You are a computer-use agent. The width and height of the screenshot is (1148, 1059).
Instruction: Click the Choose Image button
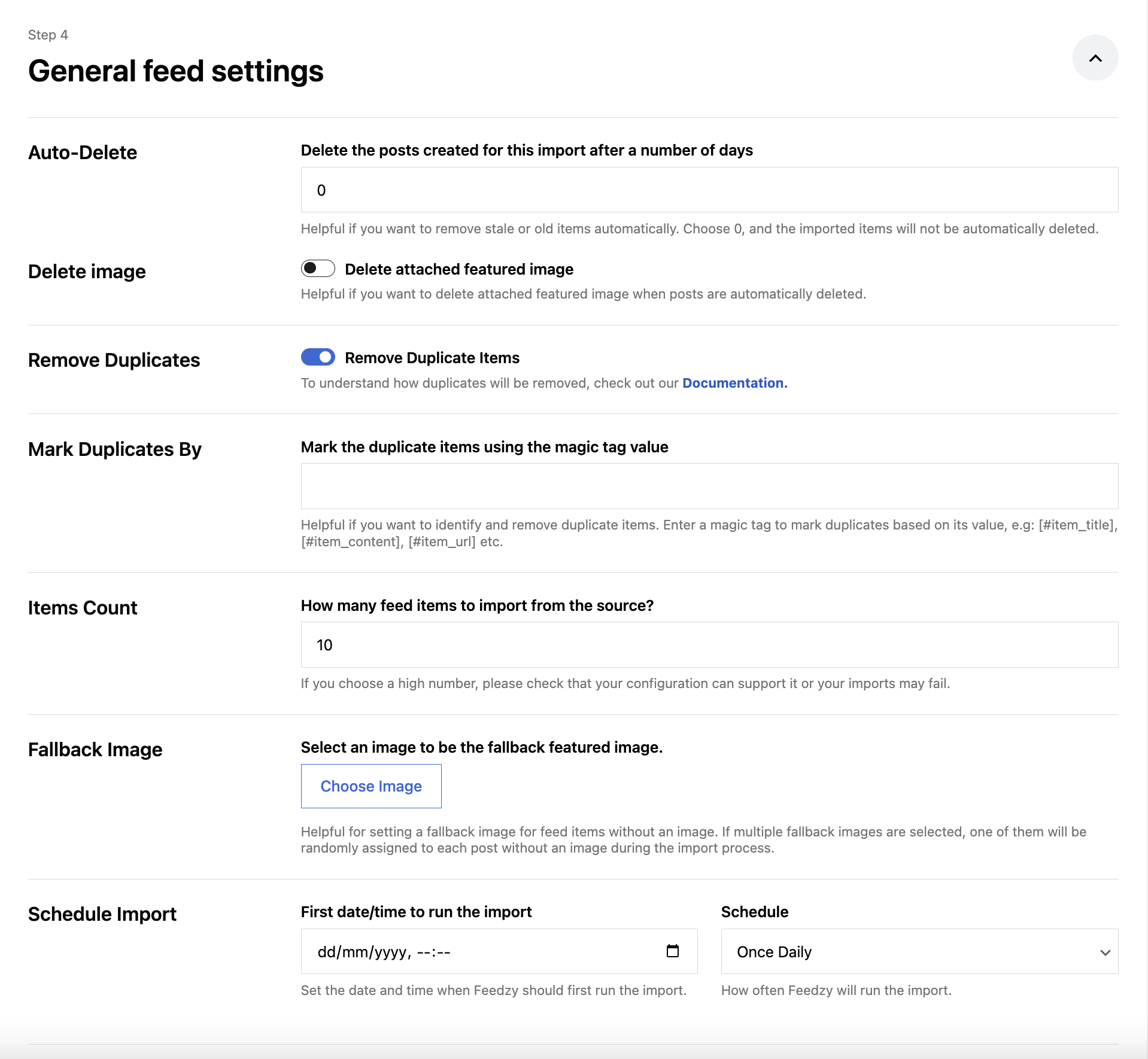[371, 786]
